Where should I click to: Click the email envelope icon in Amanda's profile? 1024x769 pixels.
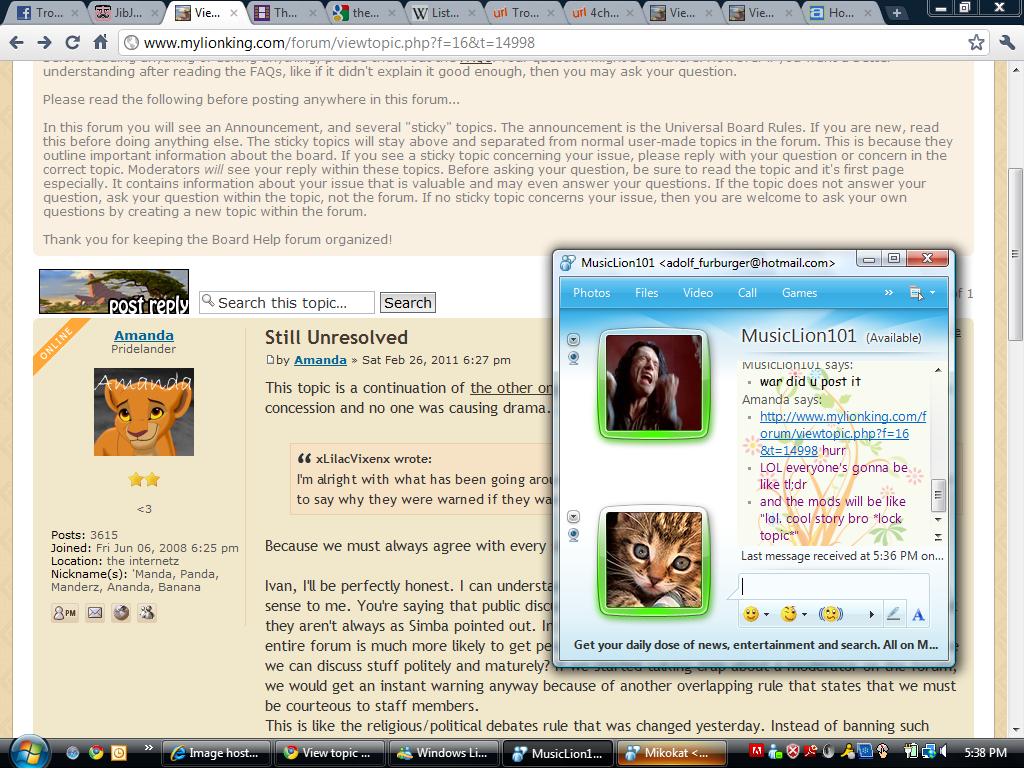(95, 613)
